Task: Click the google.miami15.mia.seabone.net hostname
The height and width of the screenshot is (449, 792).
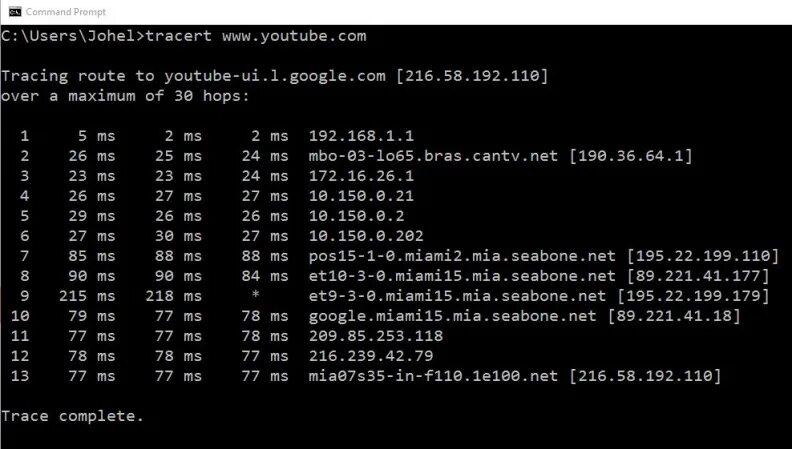Action: 453,316
